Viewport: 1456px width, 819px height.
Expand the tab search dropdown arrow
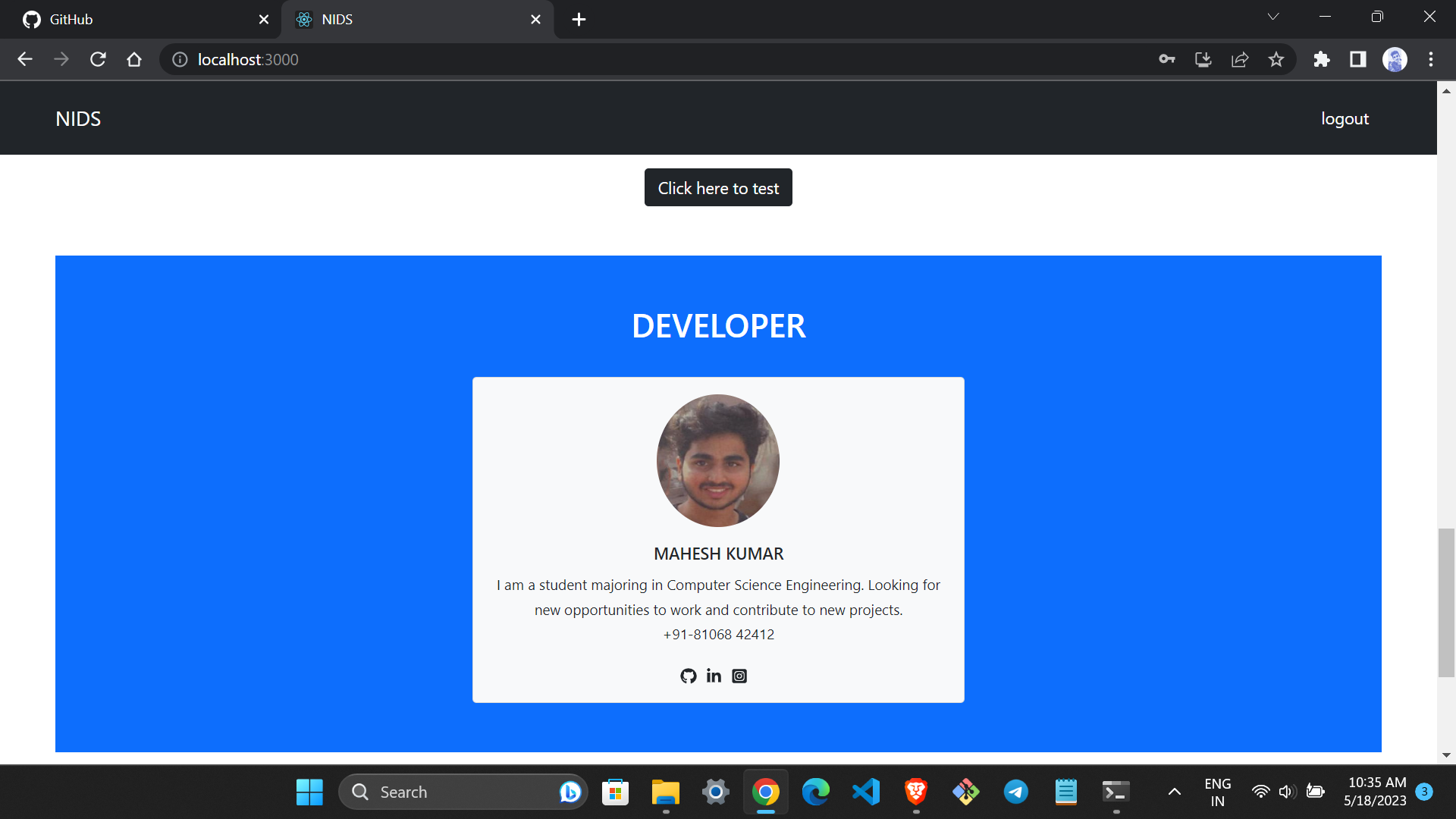coord(1273,17)
